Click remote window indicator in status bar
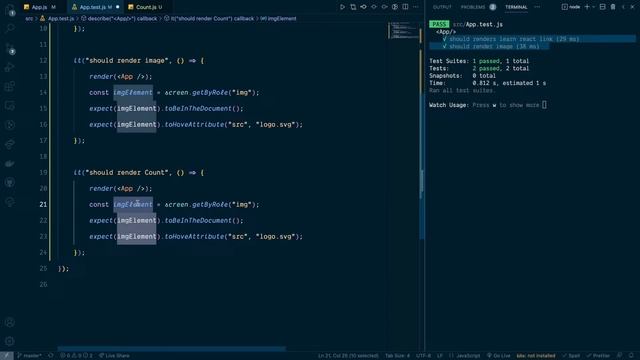 [x=7, y=356]
